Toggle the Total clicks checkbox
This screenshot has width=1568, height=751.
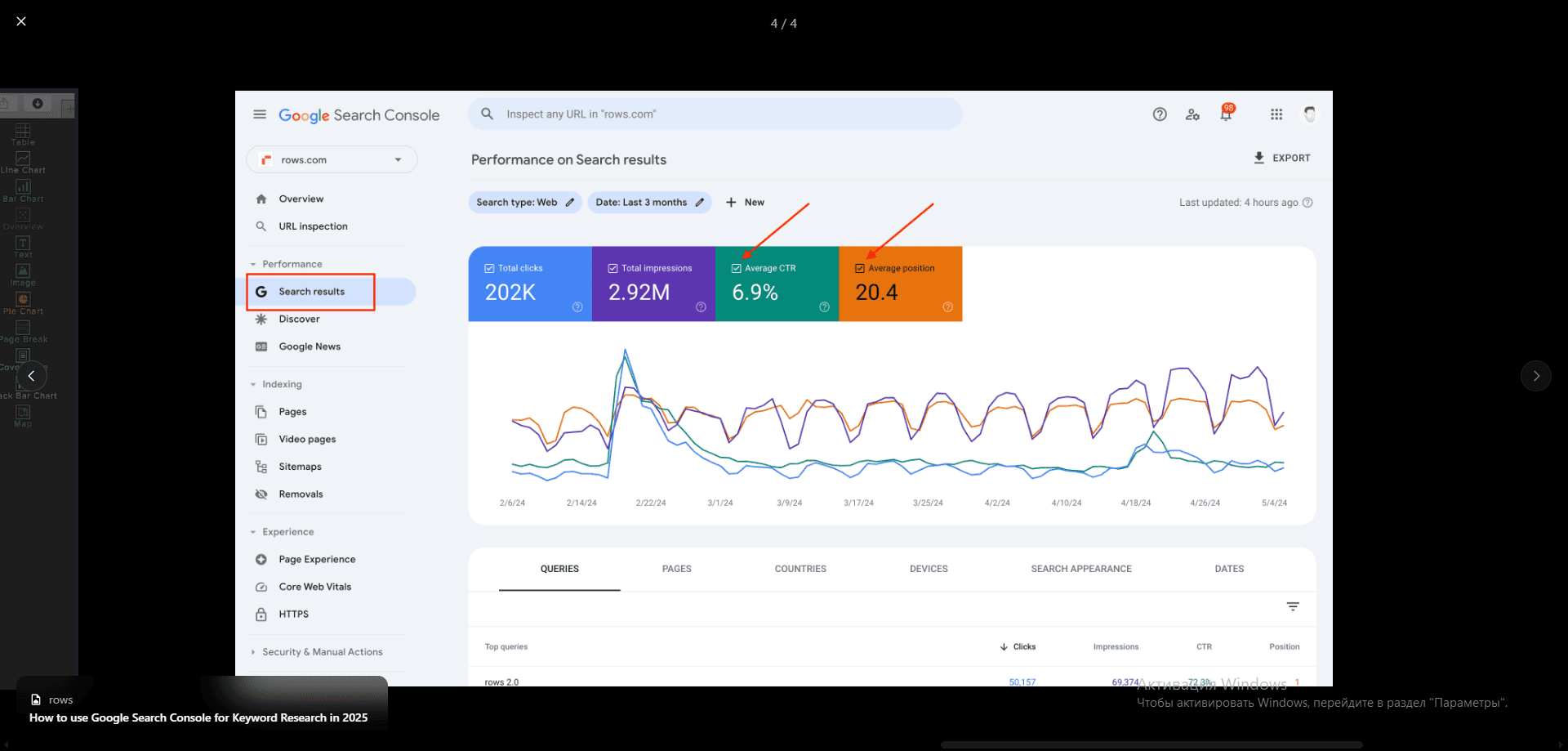point(489,268)
